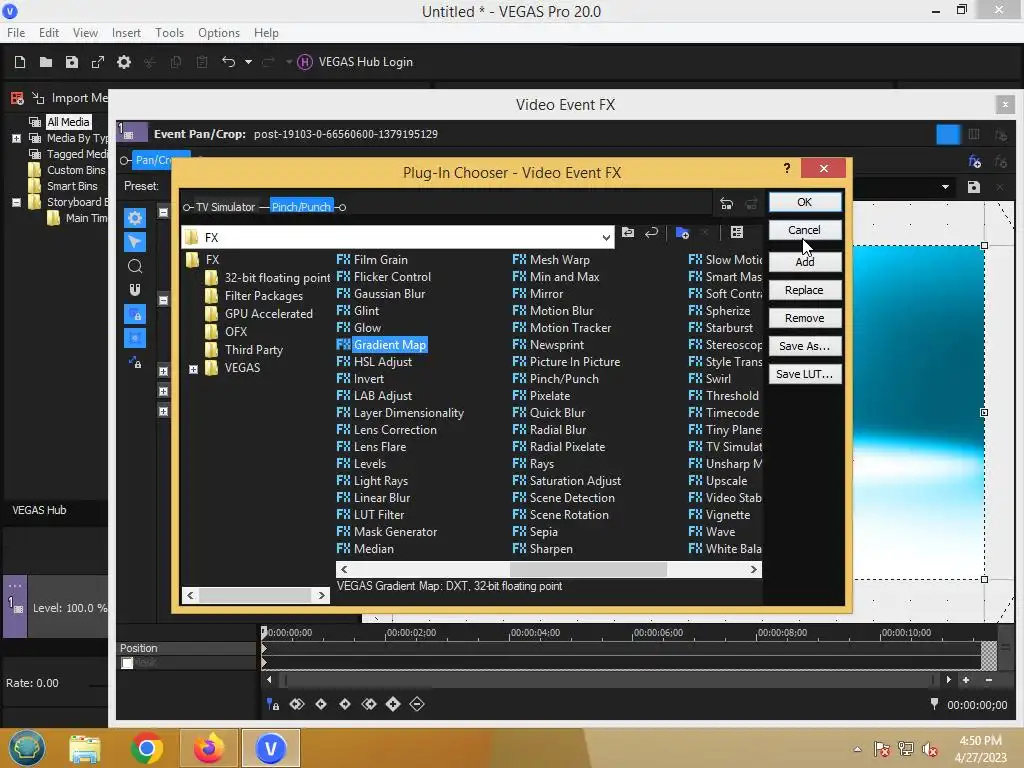The width and height of the screenshot is (1024, 768).
Task: Toggle move freely lock icon in Pan/Crop
Action: 135,362
